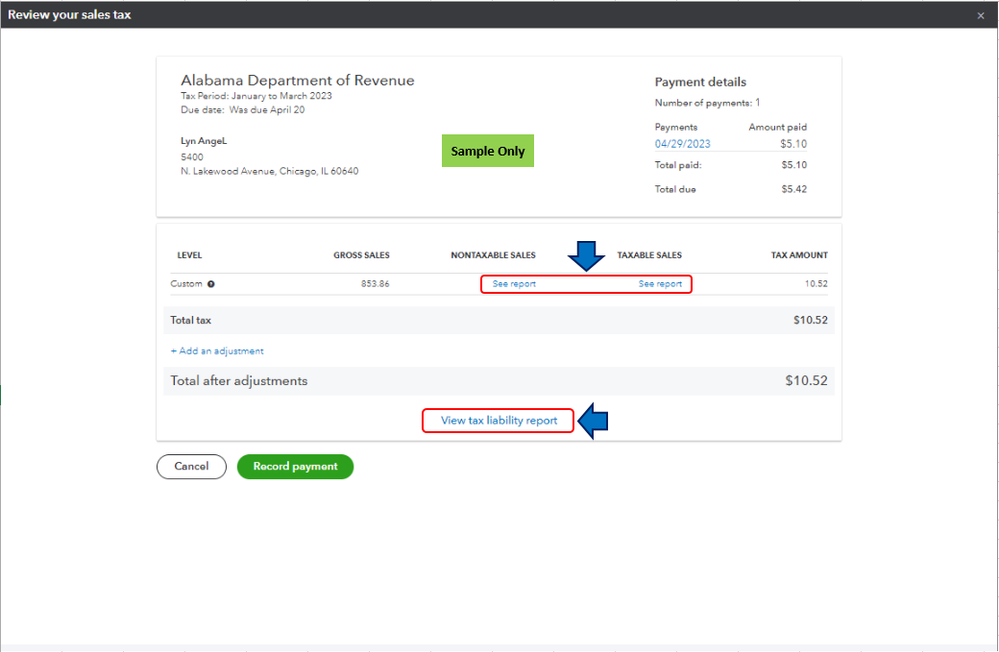Click the info icon beside Custom

click(211, 284)
